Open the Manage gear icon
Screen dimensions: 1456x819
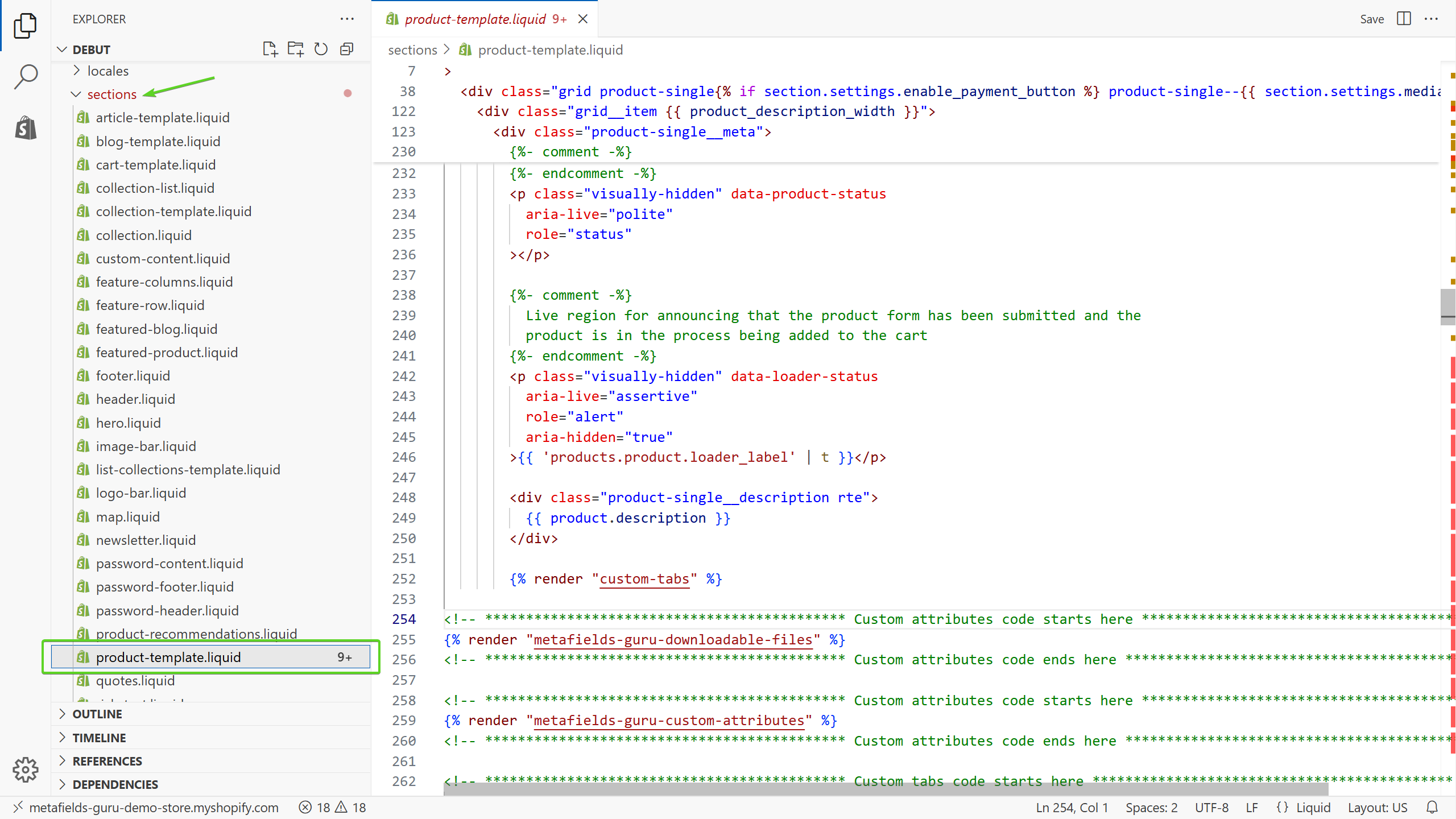(26, 770)
